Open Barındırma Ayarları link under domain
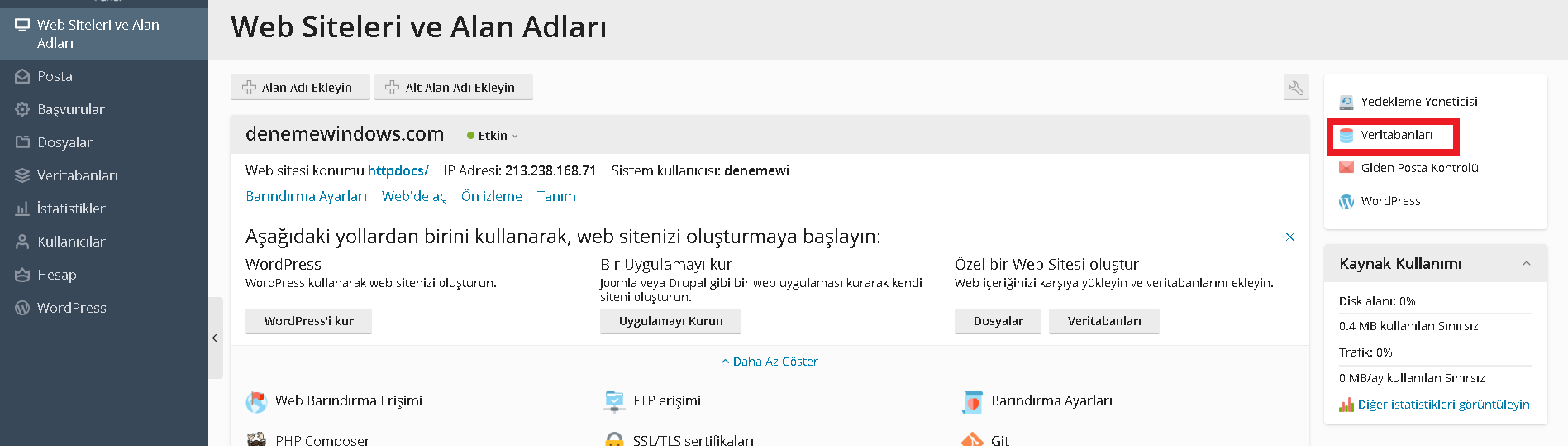The image size is (1568, 446). tap(306, 196)
